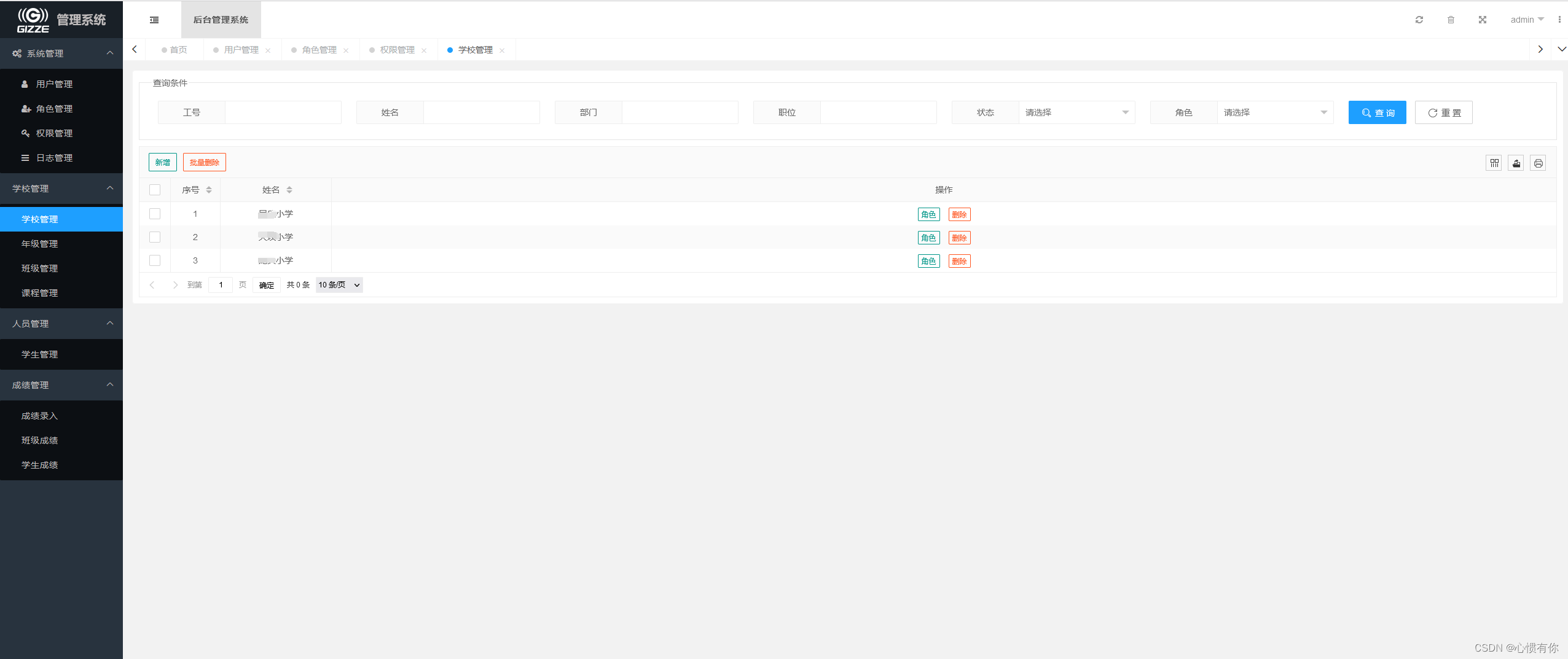The image size is (1568, 659).
Task: Toggle the select-all checkbox in table header
Action: click(155, 190)
